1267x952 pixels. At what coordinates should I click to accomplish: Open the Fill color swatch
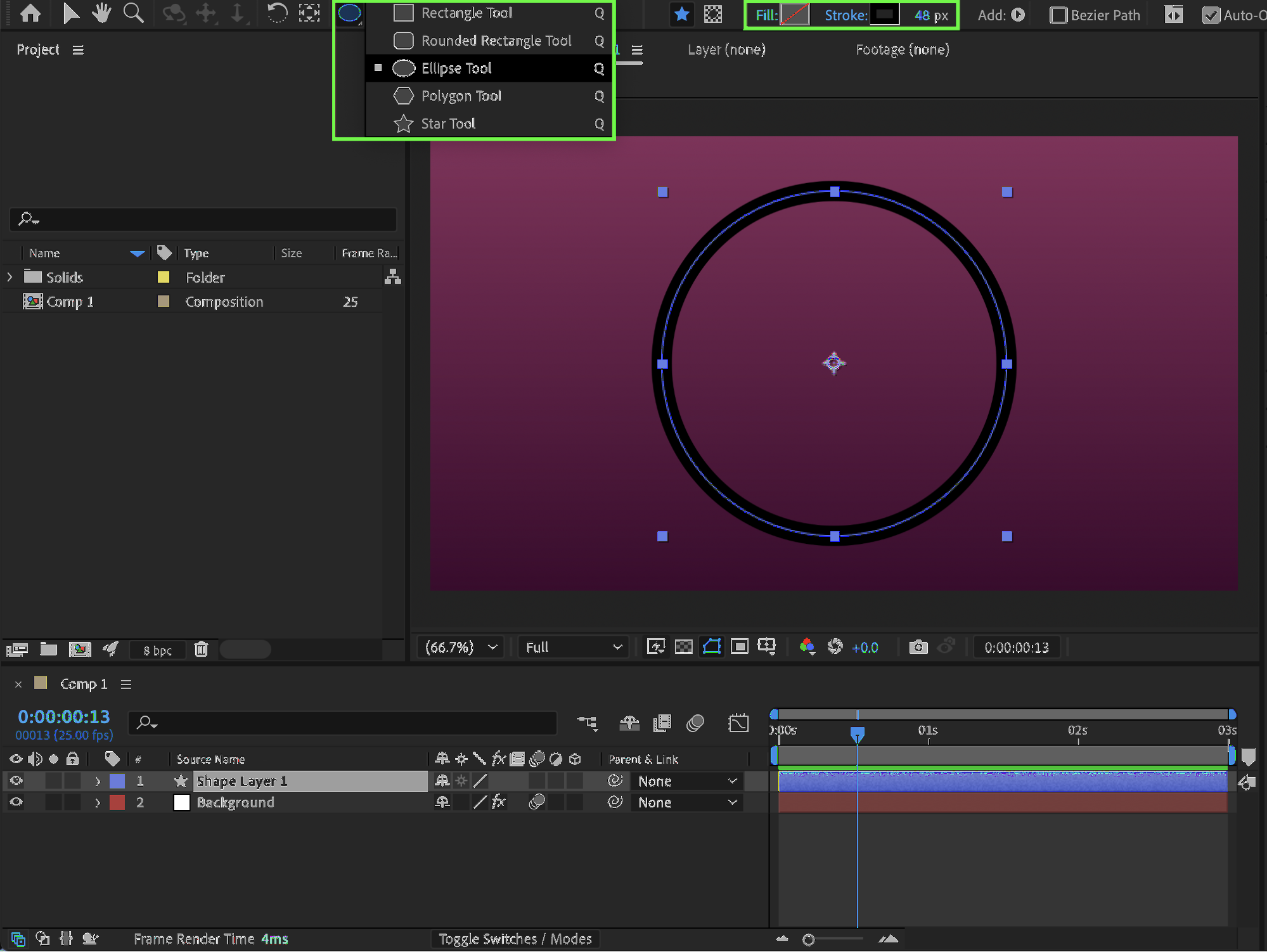[795, 15]
